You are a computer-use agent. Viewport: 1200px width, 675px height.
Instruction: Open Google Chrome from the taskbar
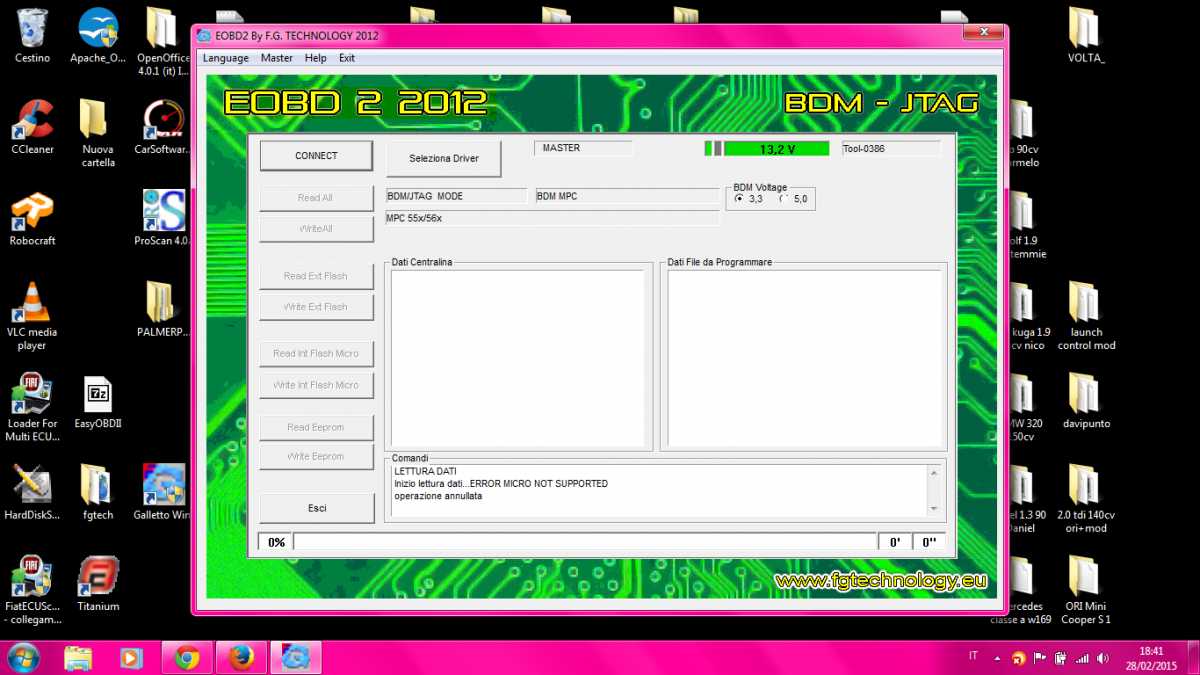(186, 657)
